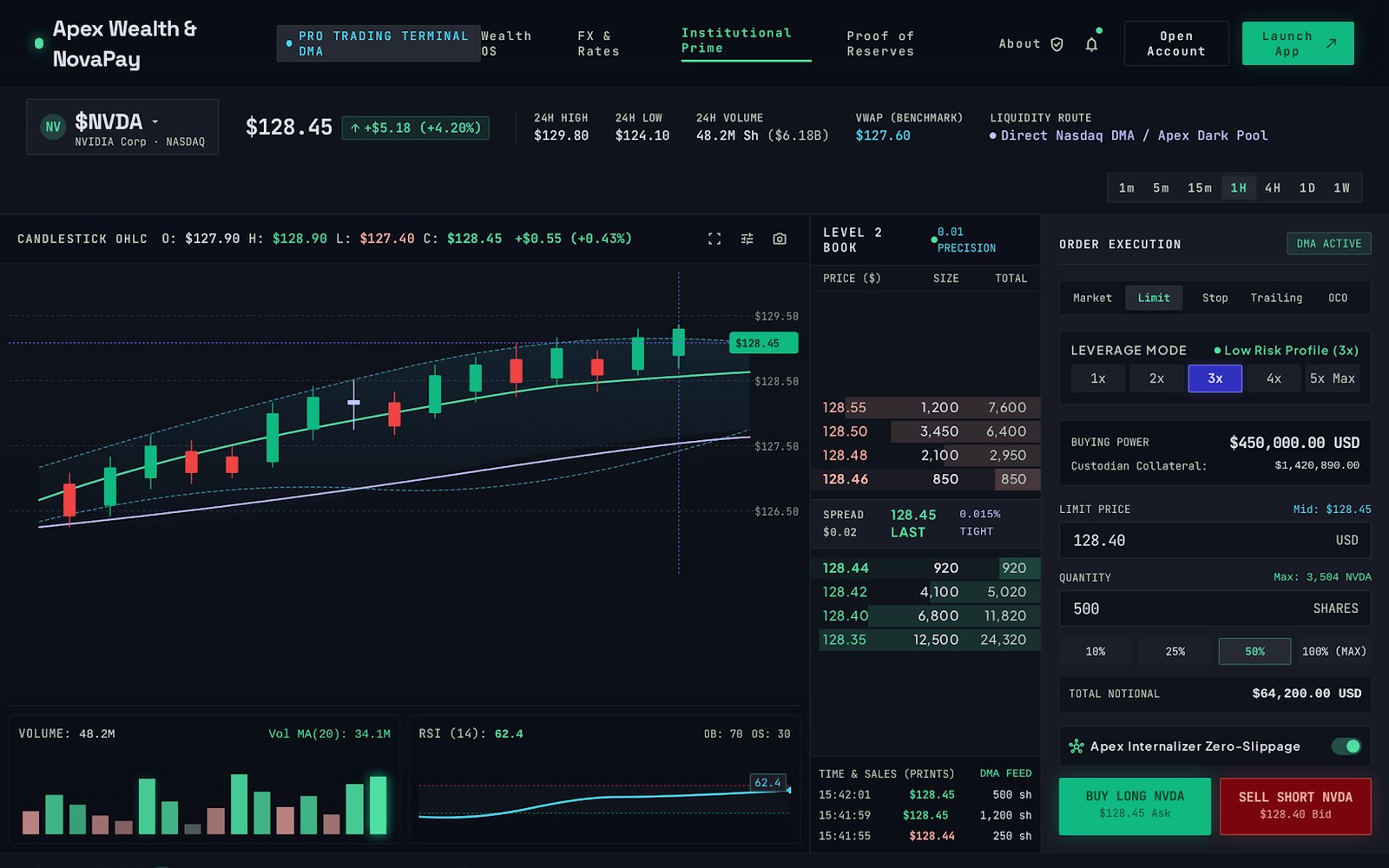Set quantity to 25%
Viewport: 1389px width, 868px height.
point(1175,651)
